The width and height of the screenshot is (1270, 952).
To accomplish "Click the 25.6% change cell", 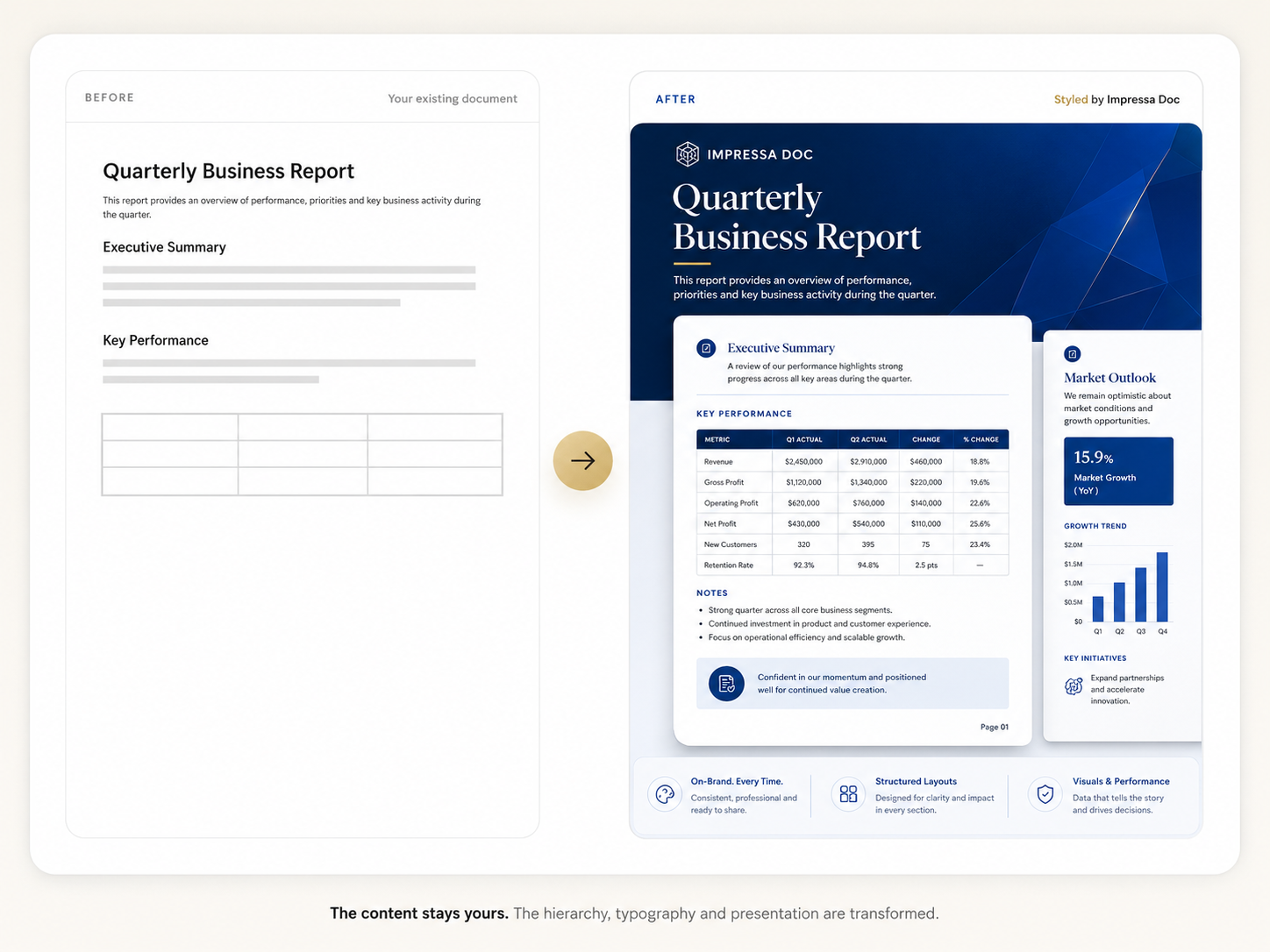I will (980, 523).
